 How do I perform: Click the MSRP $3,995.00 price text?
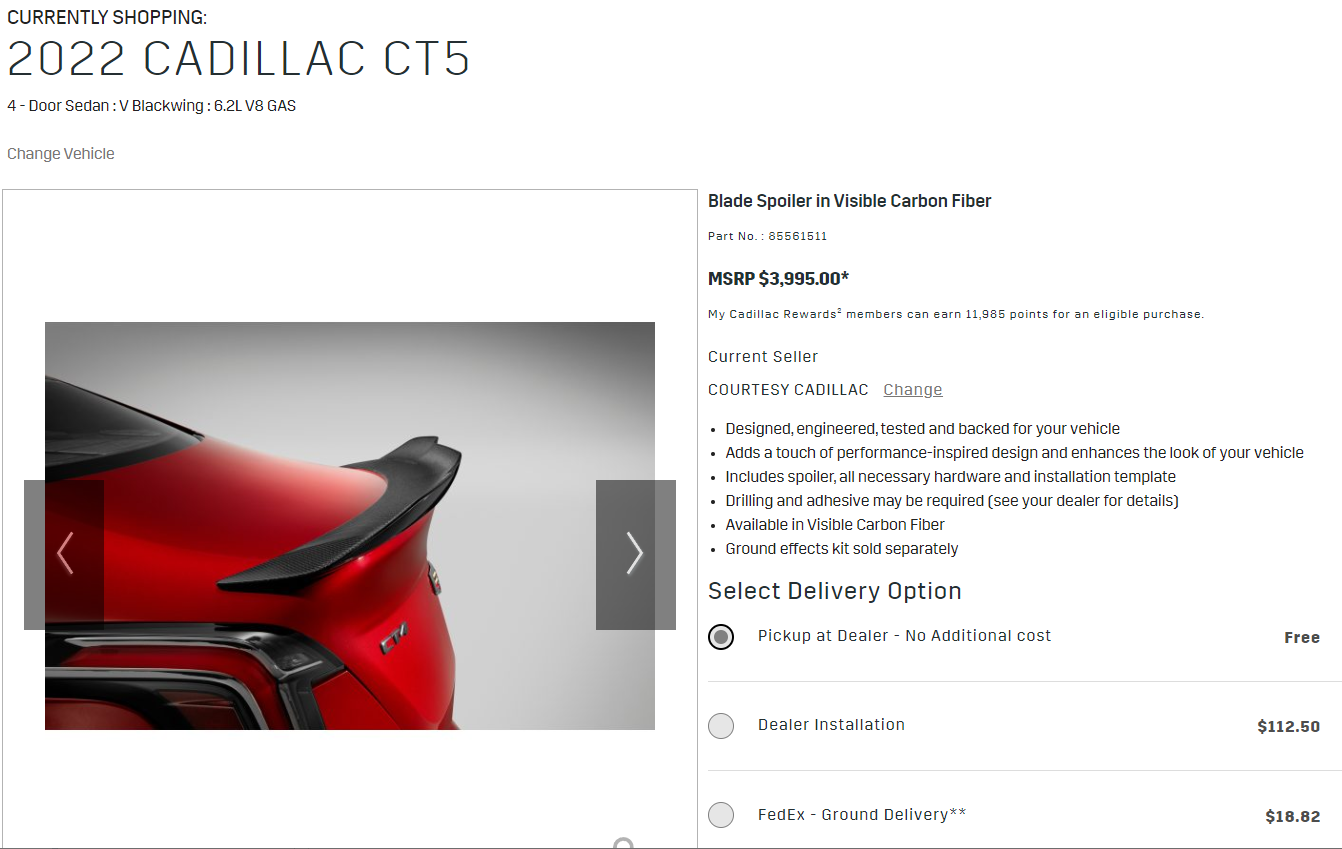(x=779, y=279)
